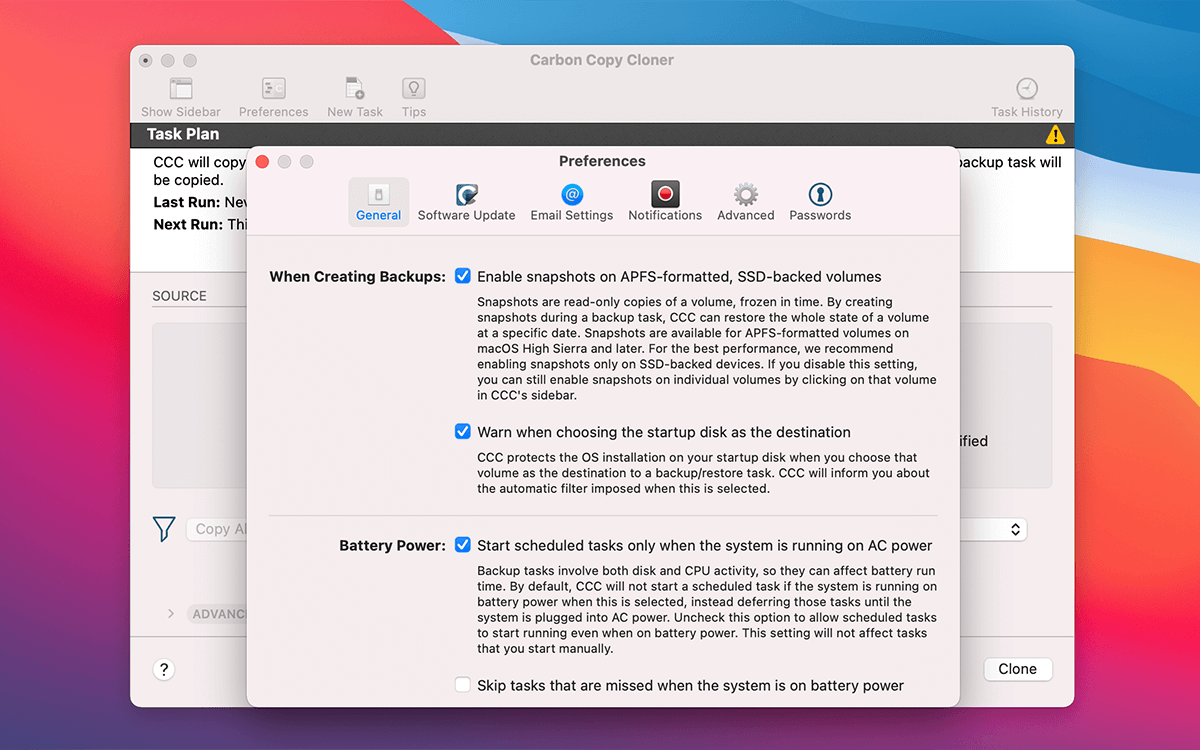Disable snapshots on APFS-formatted SSD-backed volumes
This screenshot has width=1200, height=750.
pyautogui.click(x=462, y=276)
